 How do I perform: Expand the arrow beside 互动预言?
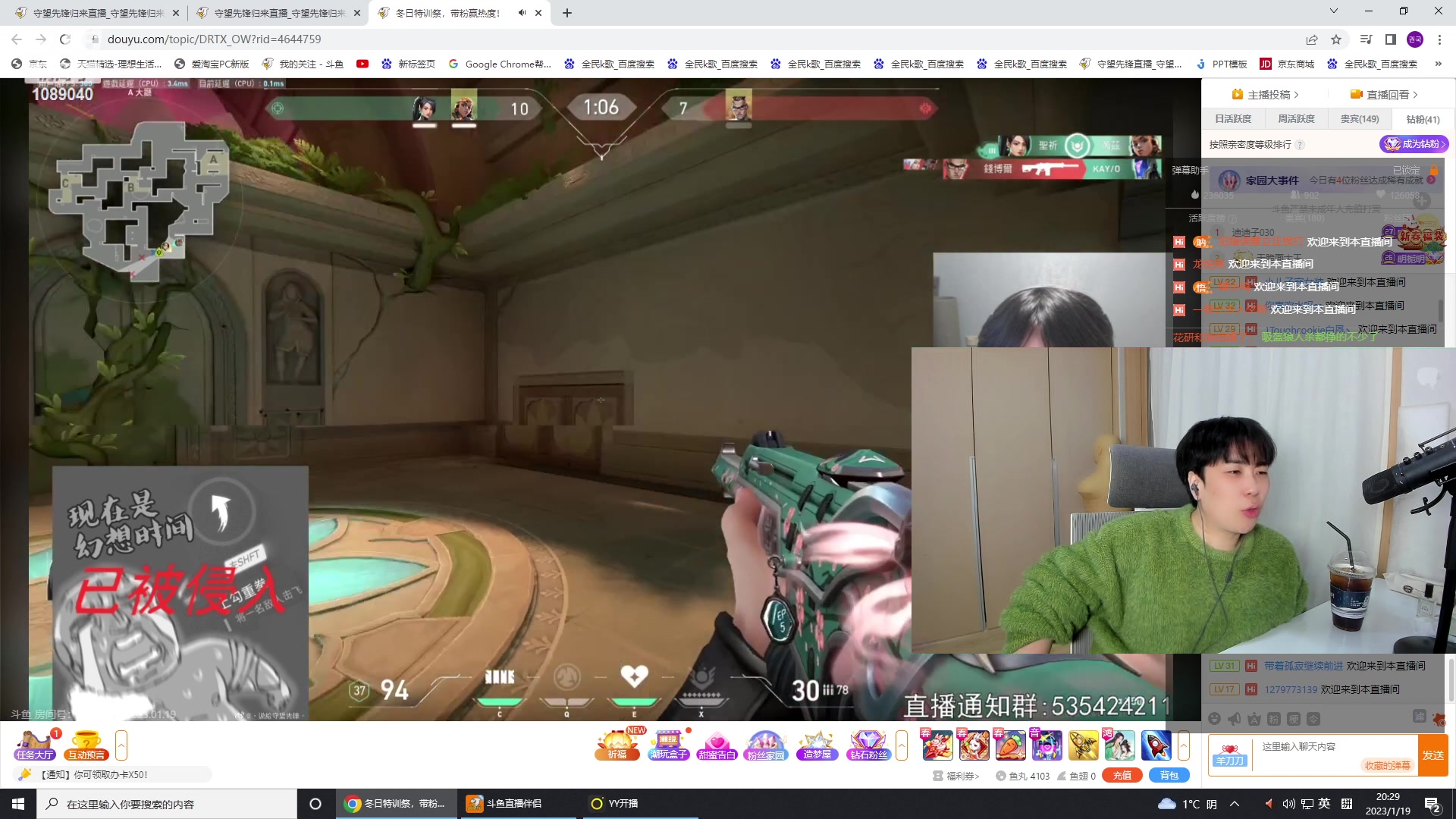121,745
